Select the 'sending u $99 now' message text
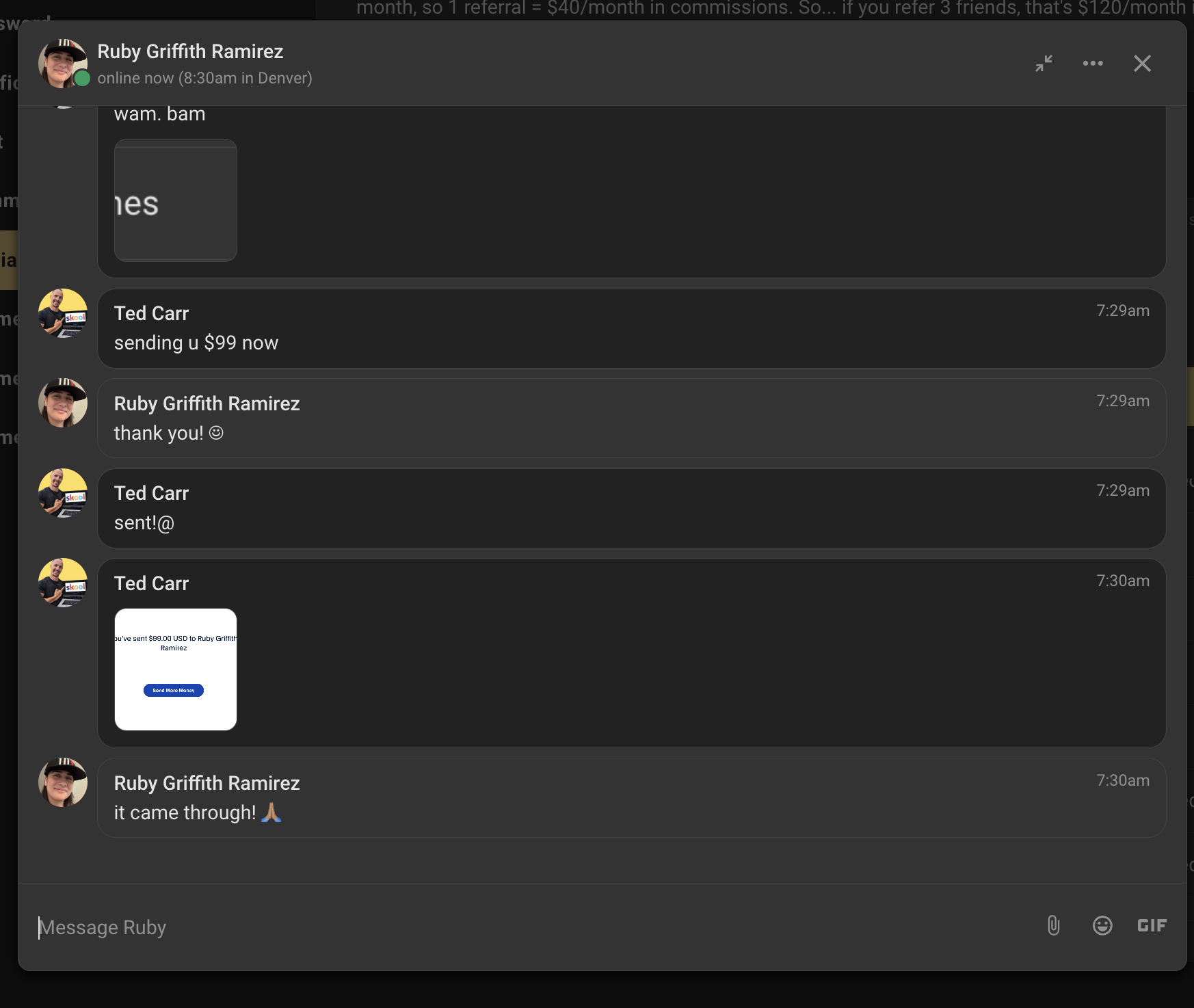 tap(196, 343)
